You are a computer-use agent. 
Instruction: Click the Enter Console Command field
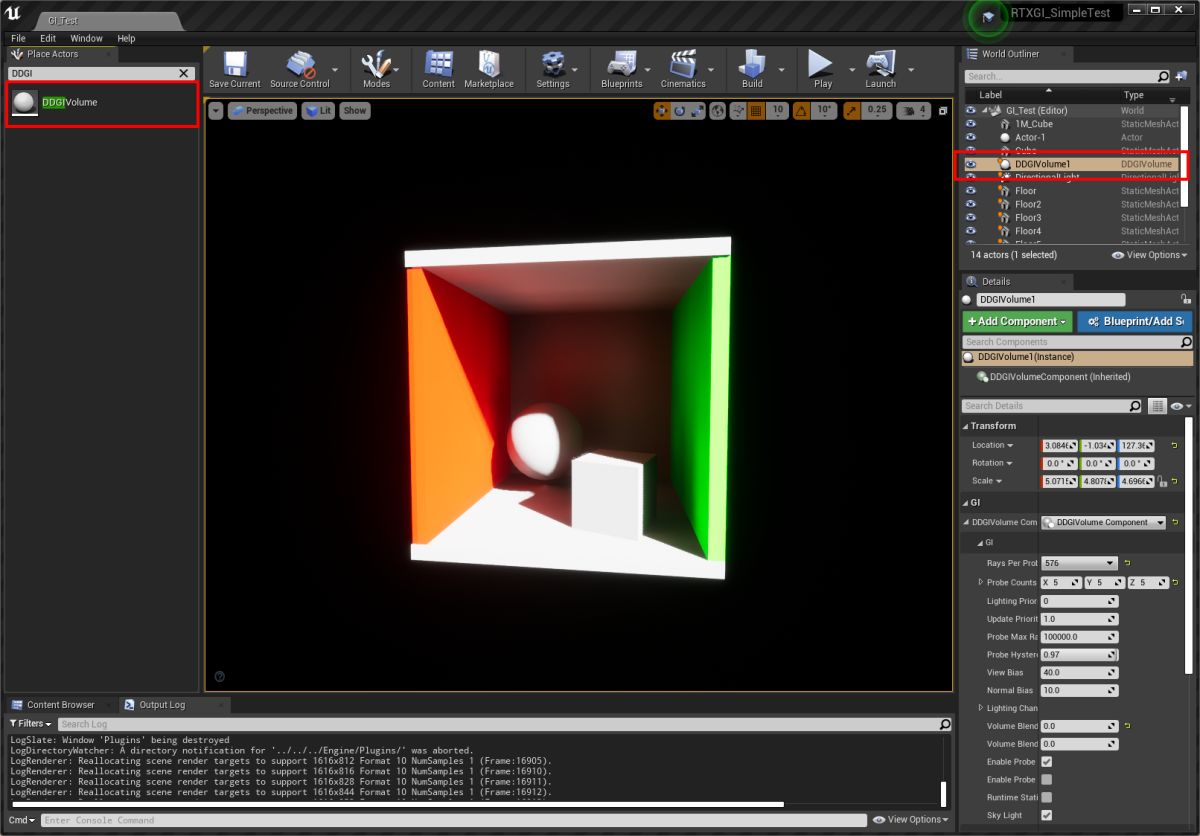pyautogui.click(x=452, y=820)
